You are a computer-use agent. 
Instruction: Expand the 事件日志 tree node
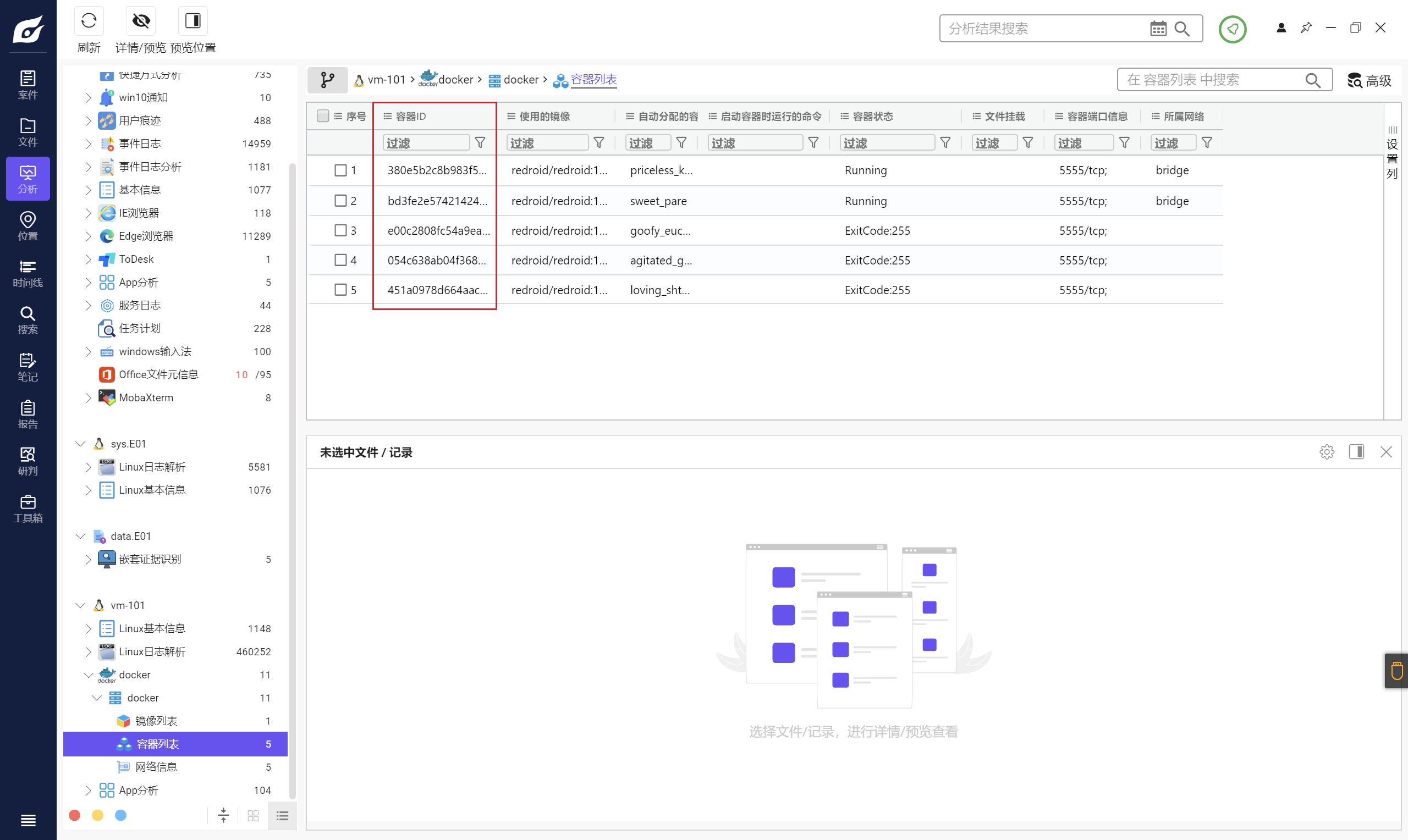click(x=89, y=144)
